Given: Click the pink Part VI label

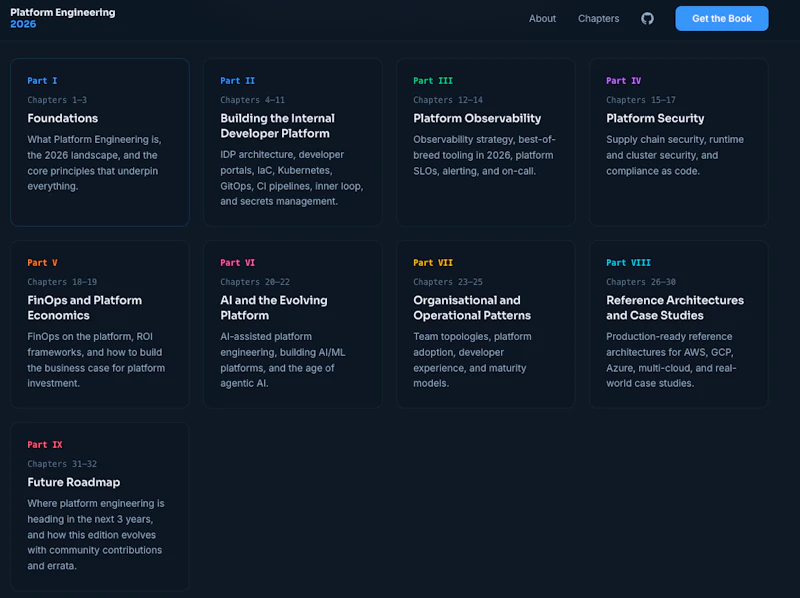Looking at the screenshot, I should pyautogui.click(x=237, y=263).
